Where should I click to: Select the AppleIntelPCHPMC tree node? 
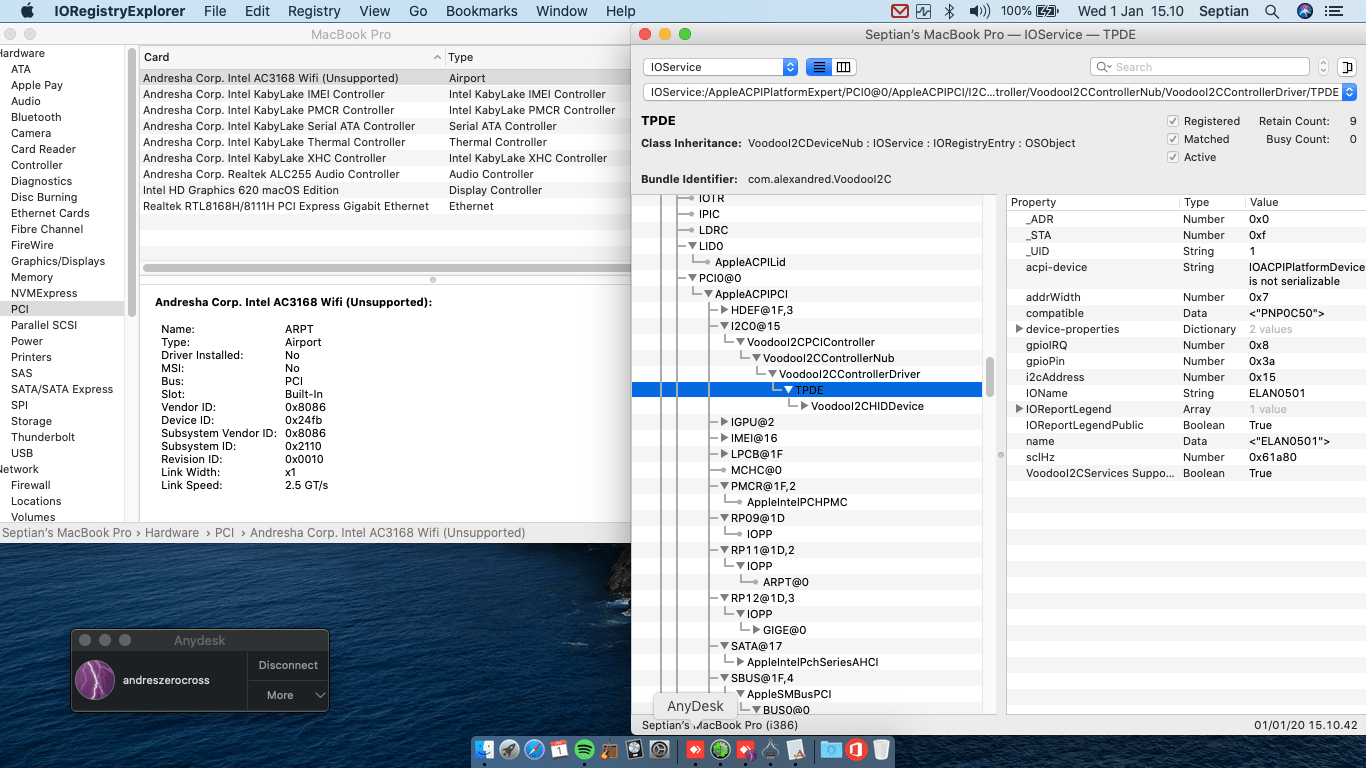(x=797, y=502)
